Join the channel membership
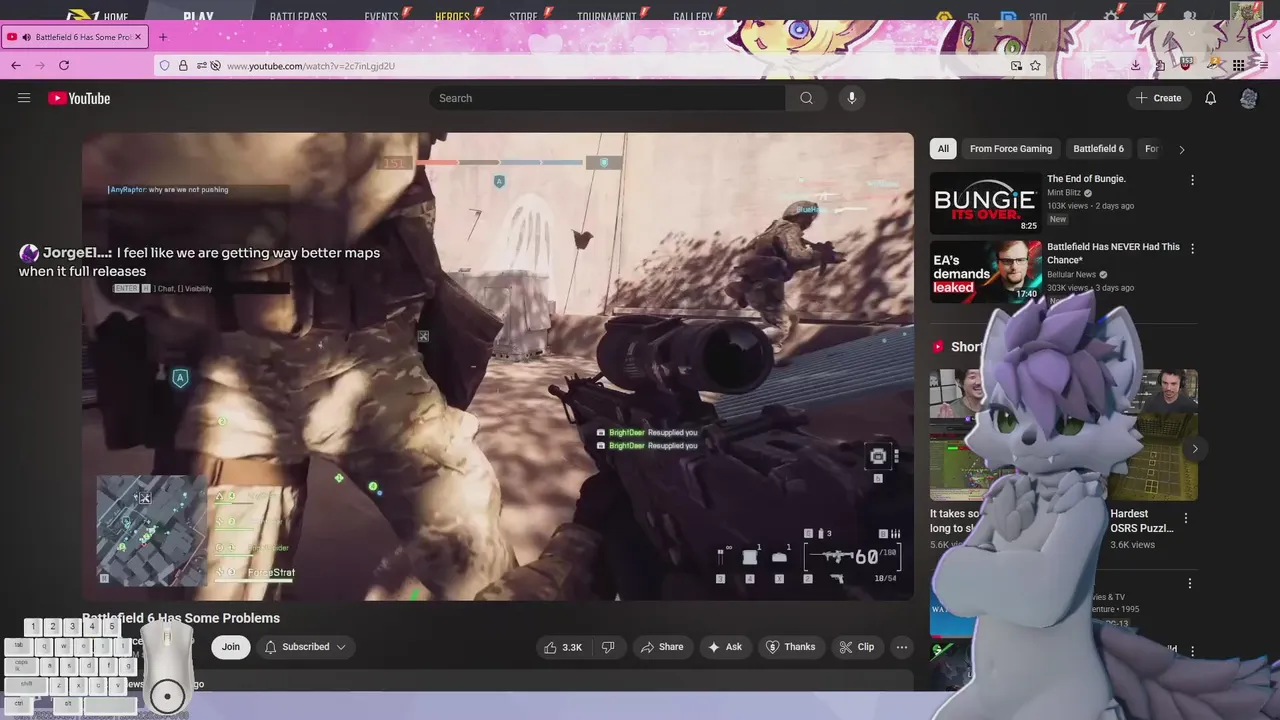The width and height of the screenshot is (1280, 720). click(x=231, y=647)
